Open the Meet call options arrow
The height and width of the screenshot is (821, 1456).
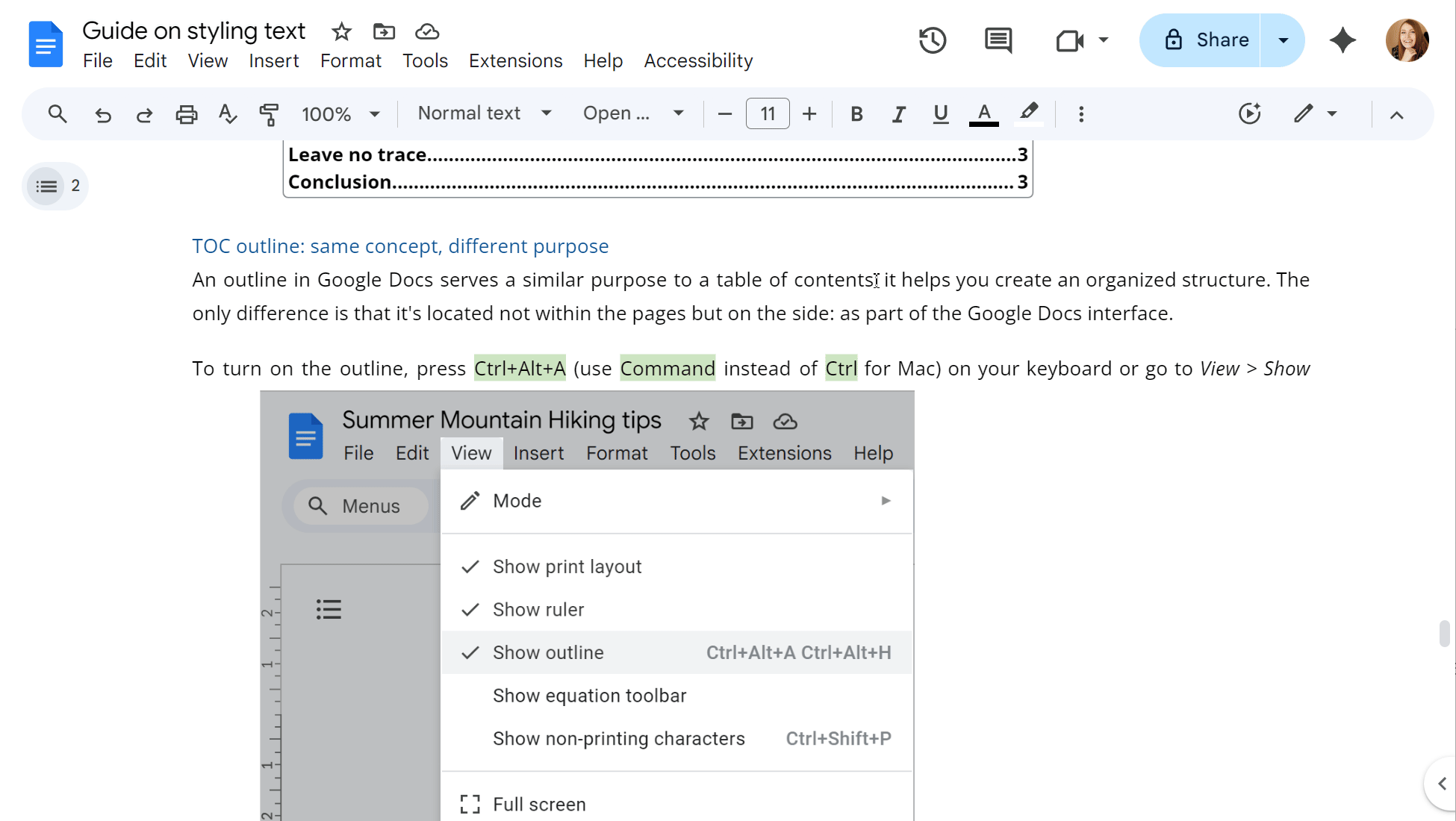(x=1104, y=40)
